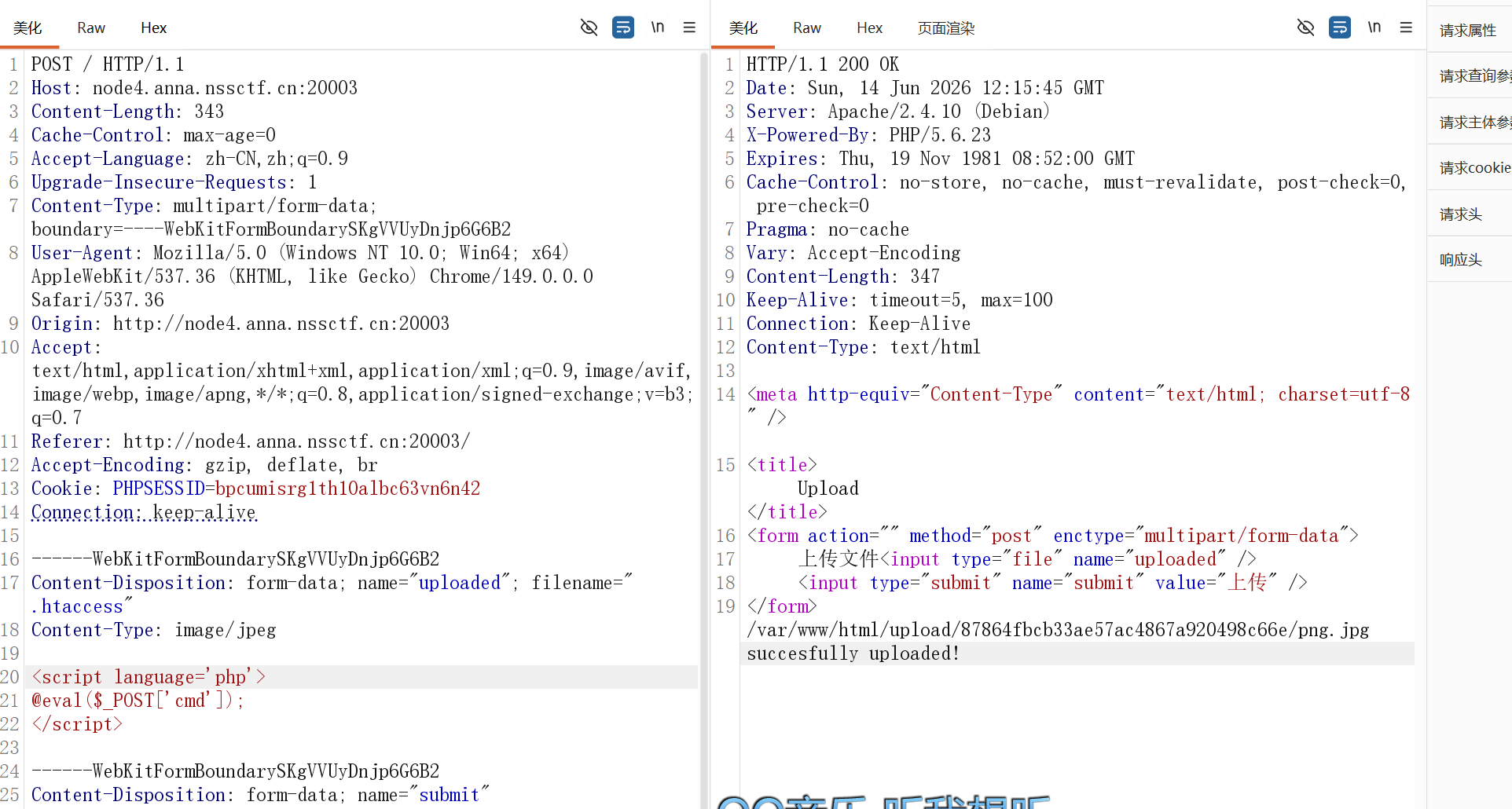The image size is (1512, 809).
Task: Open the response pane hamburger menu
Action: (x=1406, y=27)
